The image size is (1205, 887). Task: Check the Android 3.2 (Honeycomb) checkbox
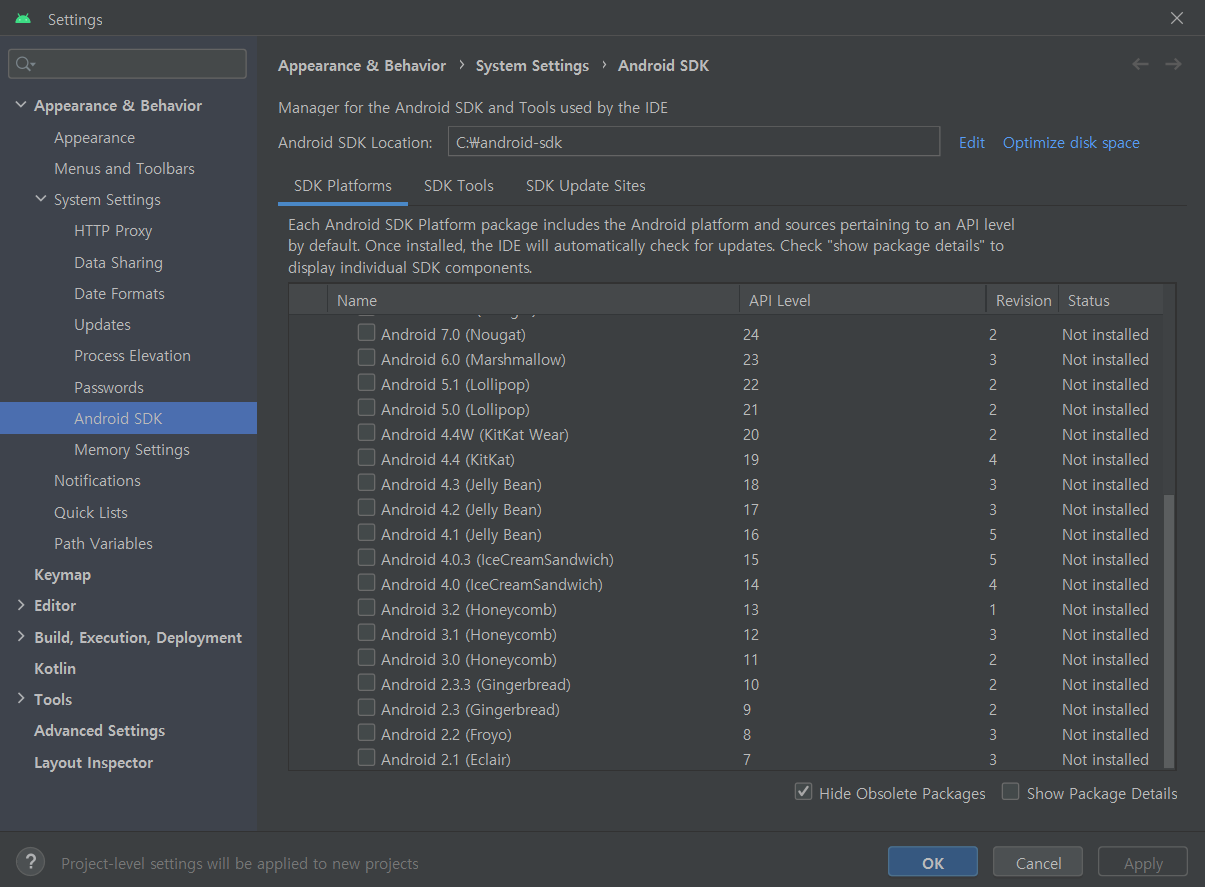coord(367,608)
